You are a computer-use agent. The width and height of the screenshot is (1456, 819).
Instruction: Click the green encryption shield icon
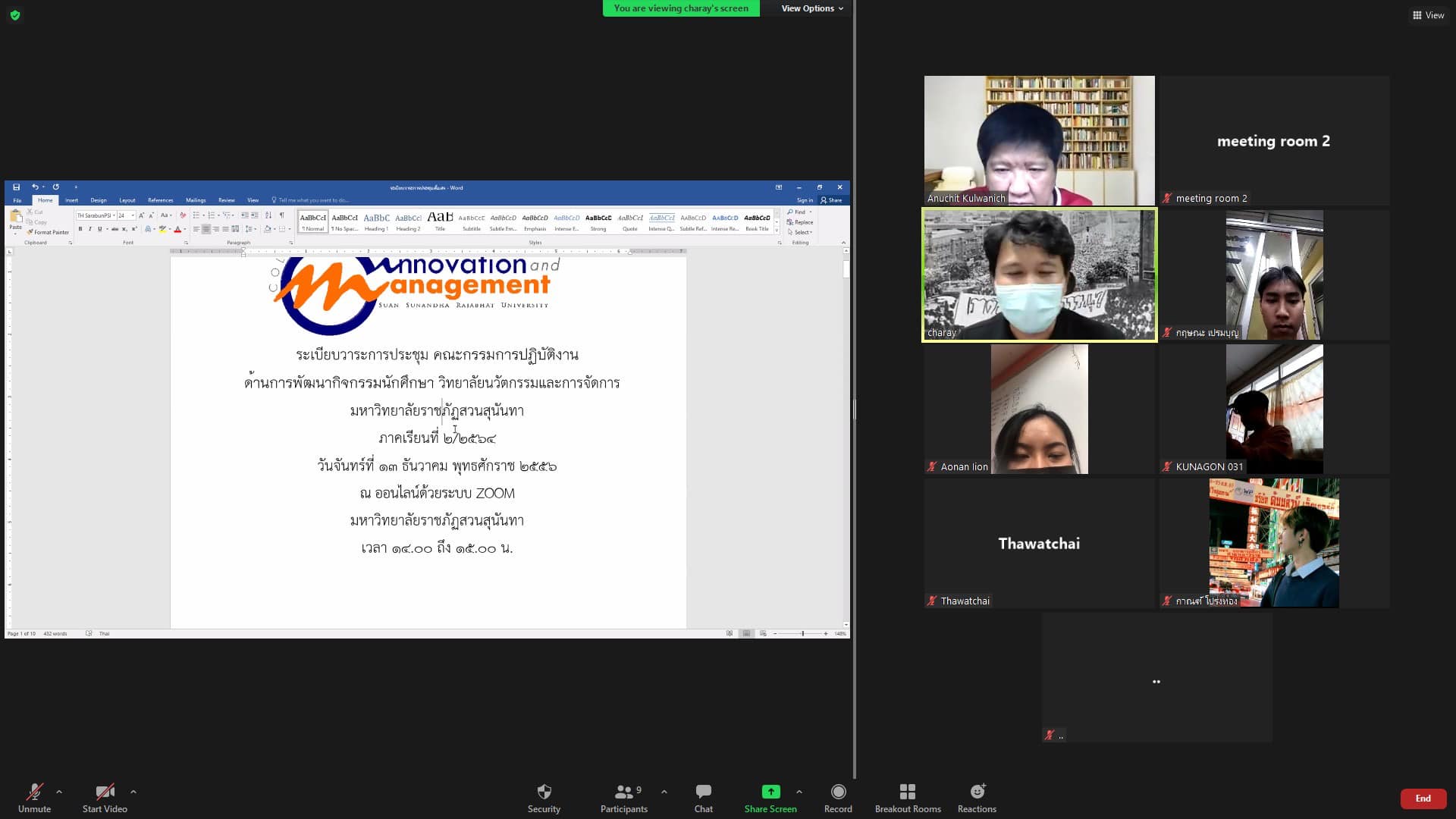click(15, 15)
